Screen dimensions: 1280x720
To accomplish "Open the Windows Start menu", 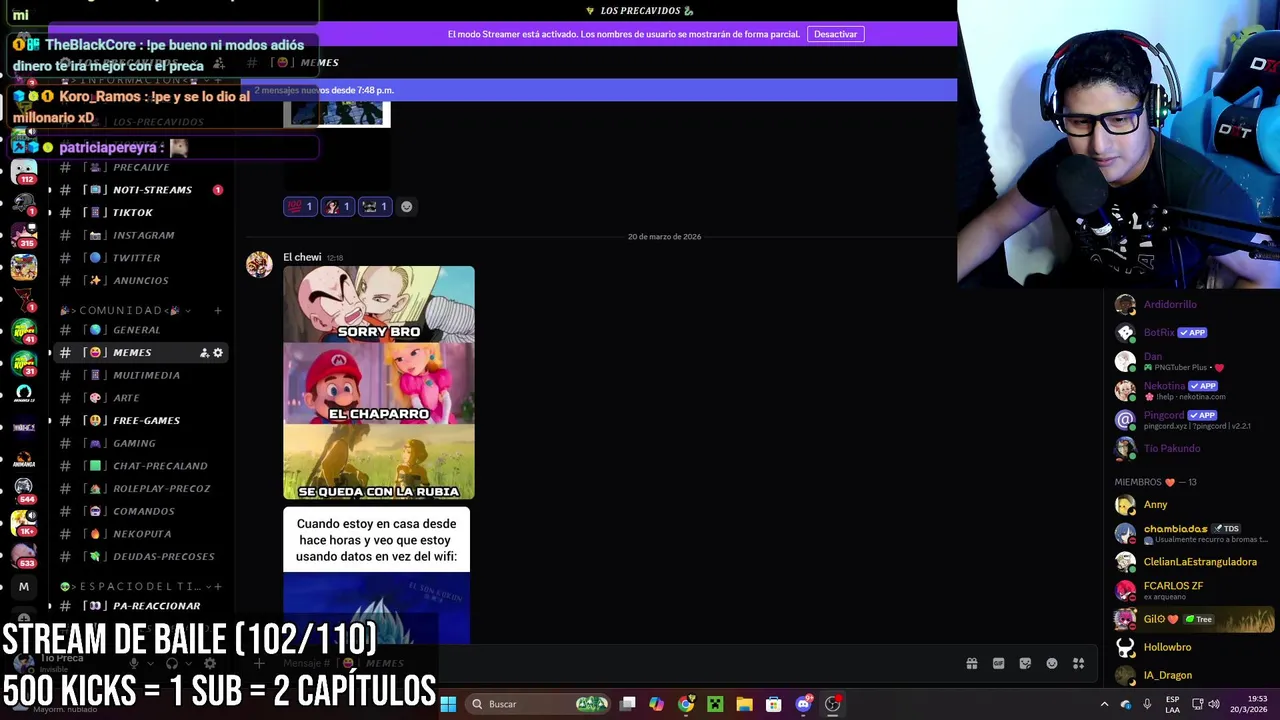I will click(x=448, y=704).
